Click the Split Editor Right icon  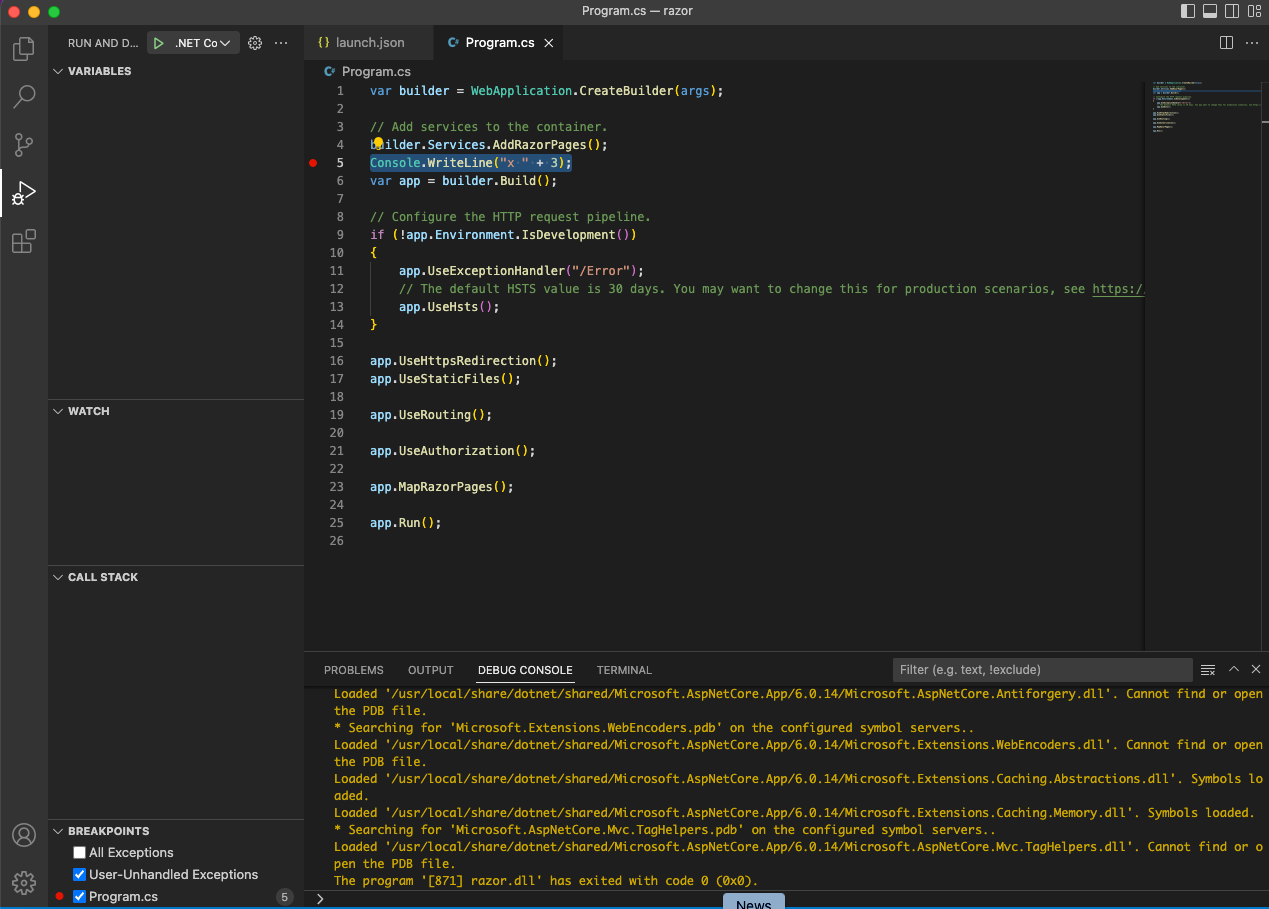click(x=1226, y=43)
